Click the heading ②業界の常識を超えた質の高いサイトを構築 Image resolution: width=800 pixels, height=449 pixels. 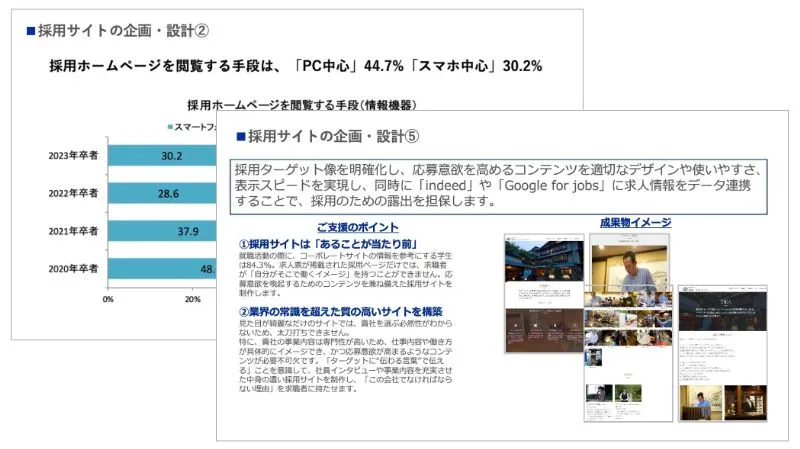pyautogui.click(x=340, y=312)
